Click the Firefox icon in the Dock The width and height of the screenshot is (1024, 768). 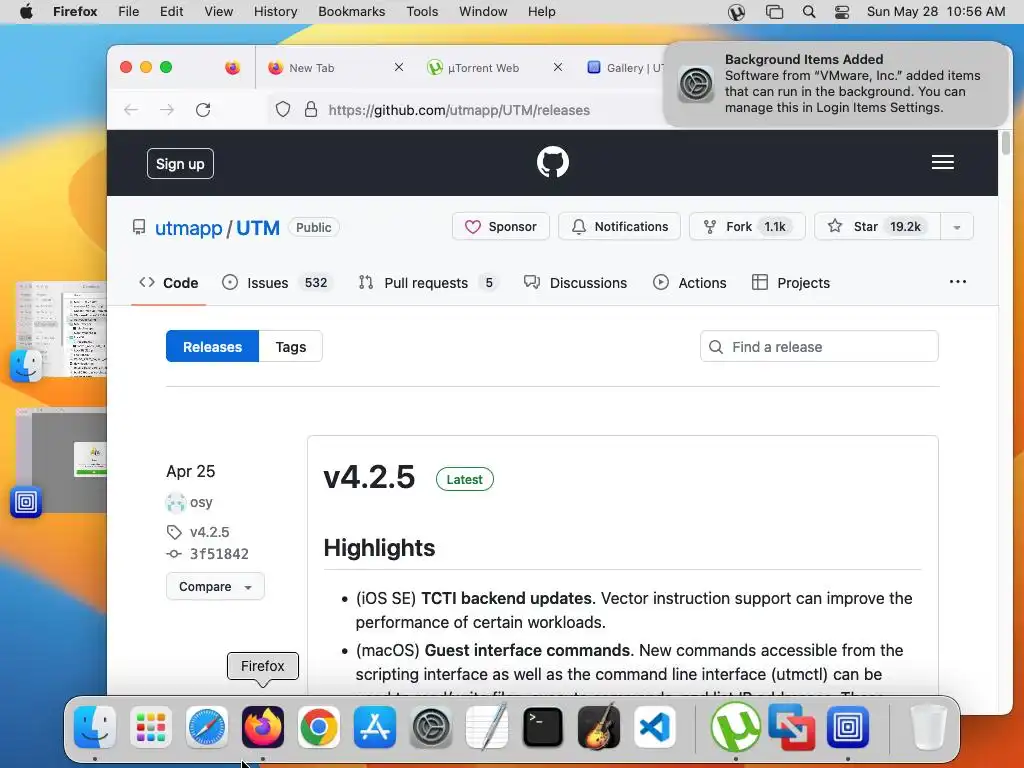[x=263, y=727]
